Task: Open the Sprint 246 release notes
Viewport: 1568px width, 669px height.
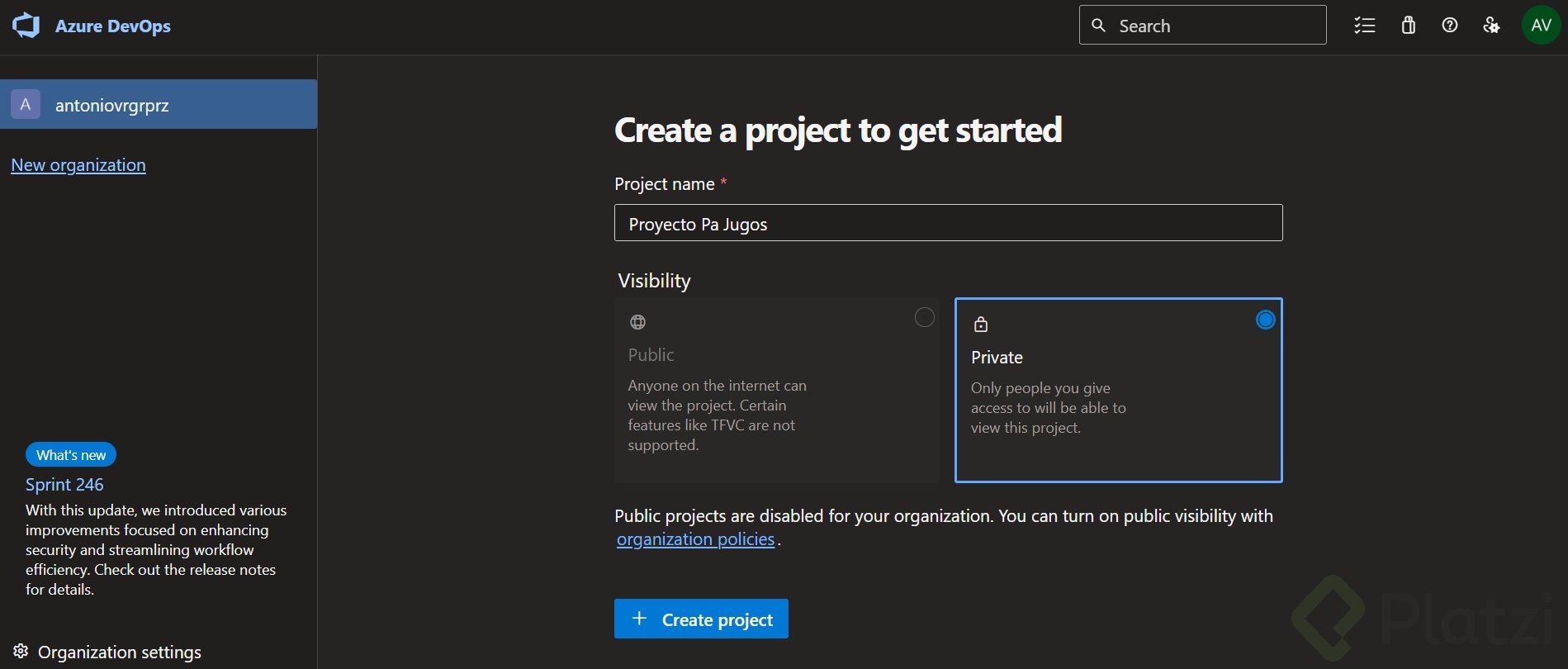Action: tap(64, 485)
